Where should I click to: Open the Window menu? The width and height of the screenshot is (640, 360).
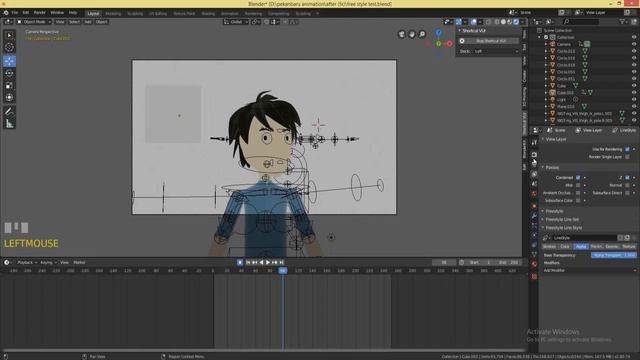point(57,13)
